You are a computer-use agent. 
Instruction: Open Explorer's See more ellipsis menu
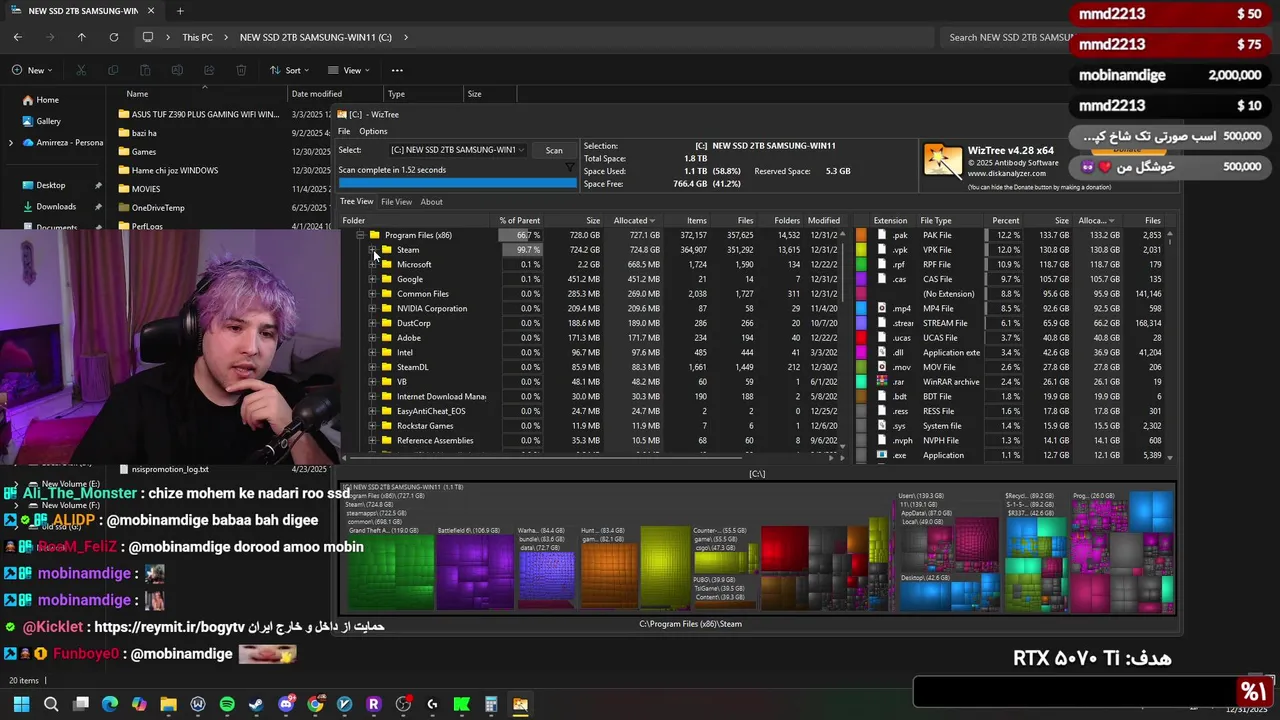click(397, 70)
